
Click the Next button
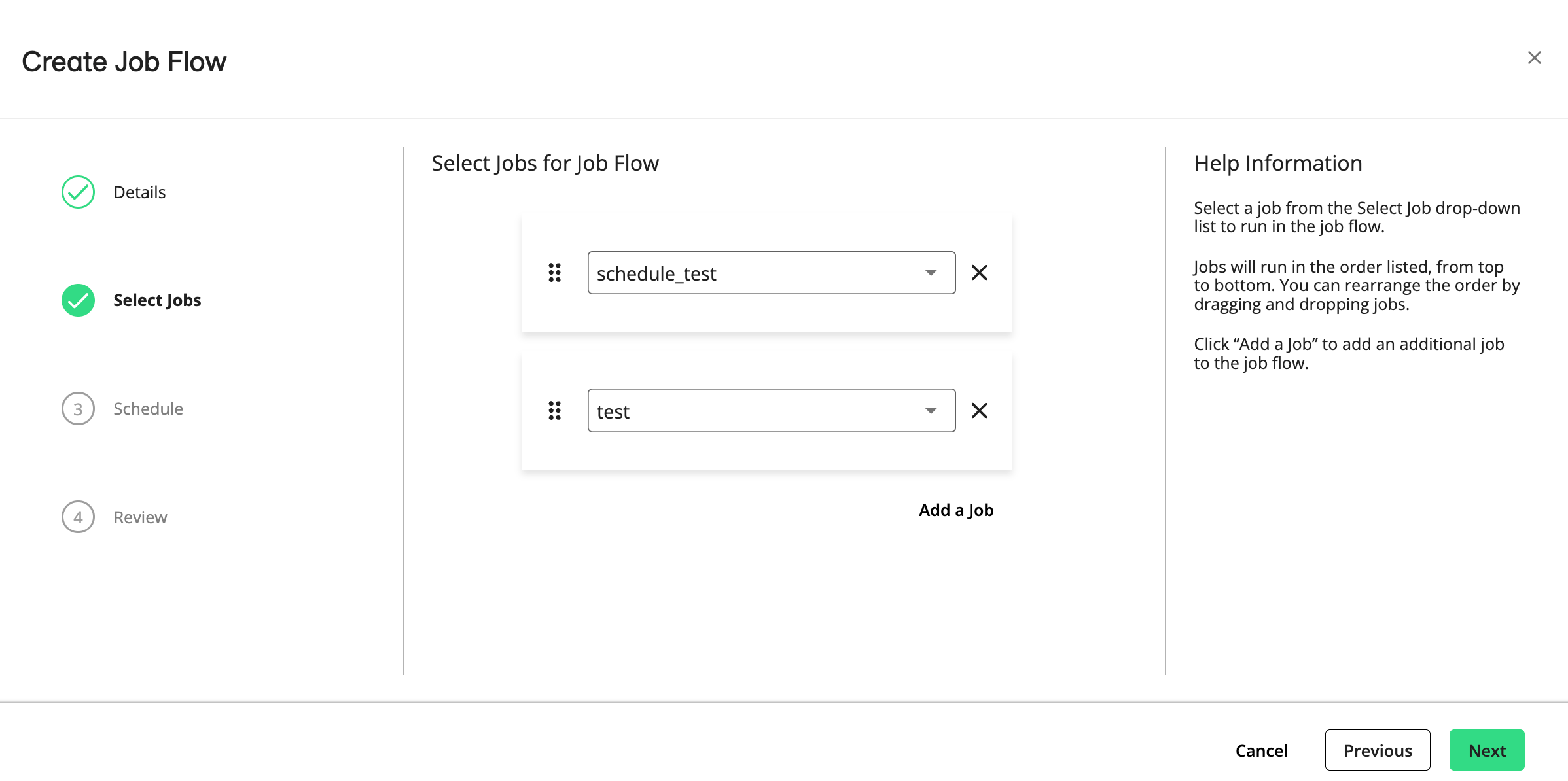(1487, 750)
